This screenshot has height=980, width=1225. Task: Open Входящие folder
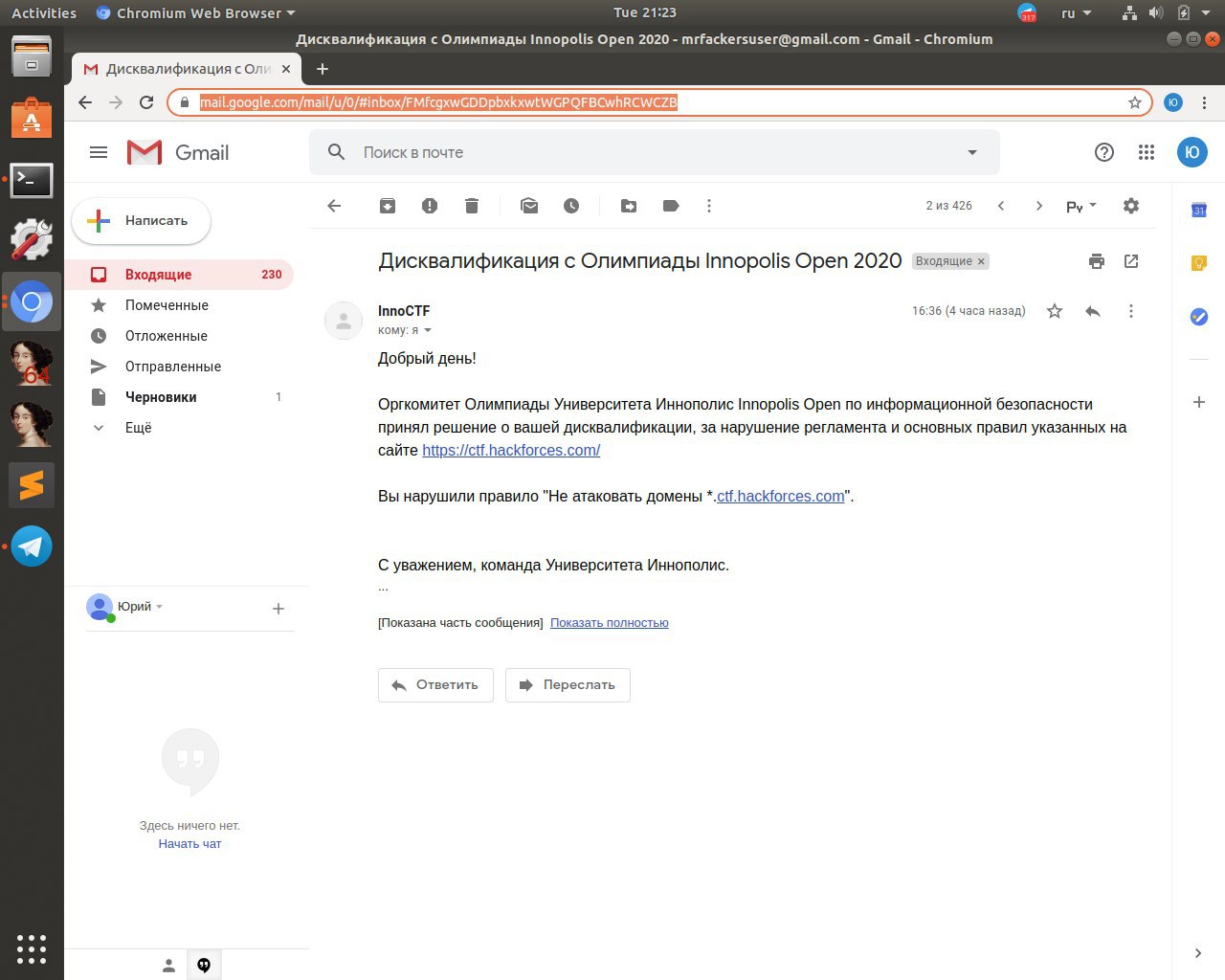(x=179, y=275)
